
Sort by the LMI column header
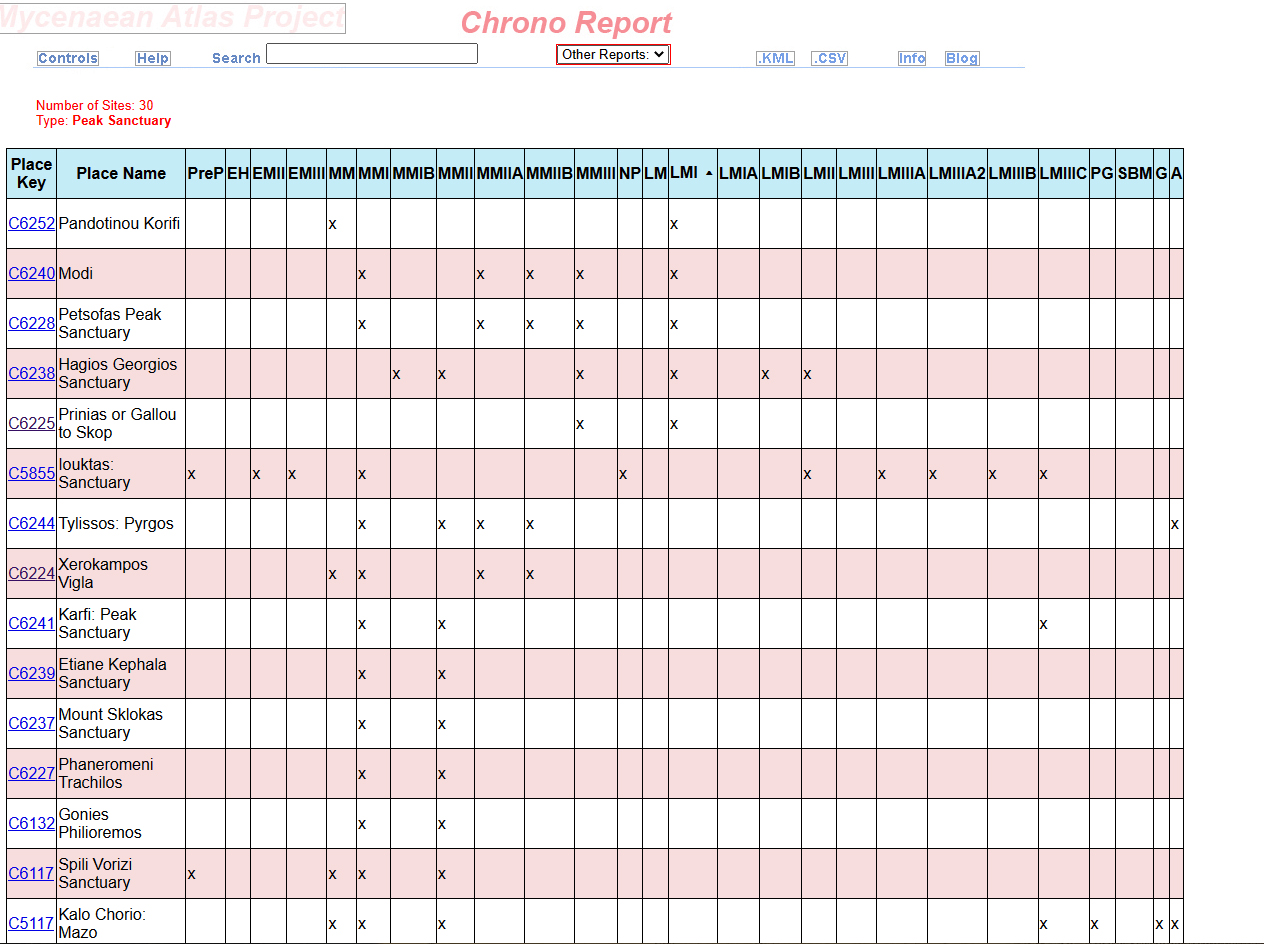tap(685, 173)
